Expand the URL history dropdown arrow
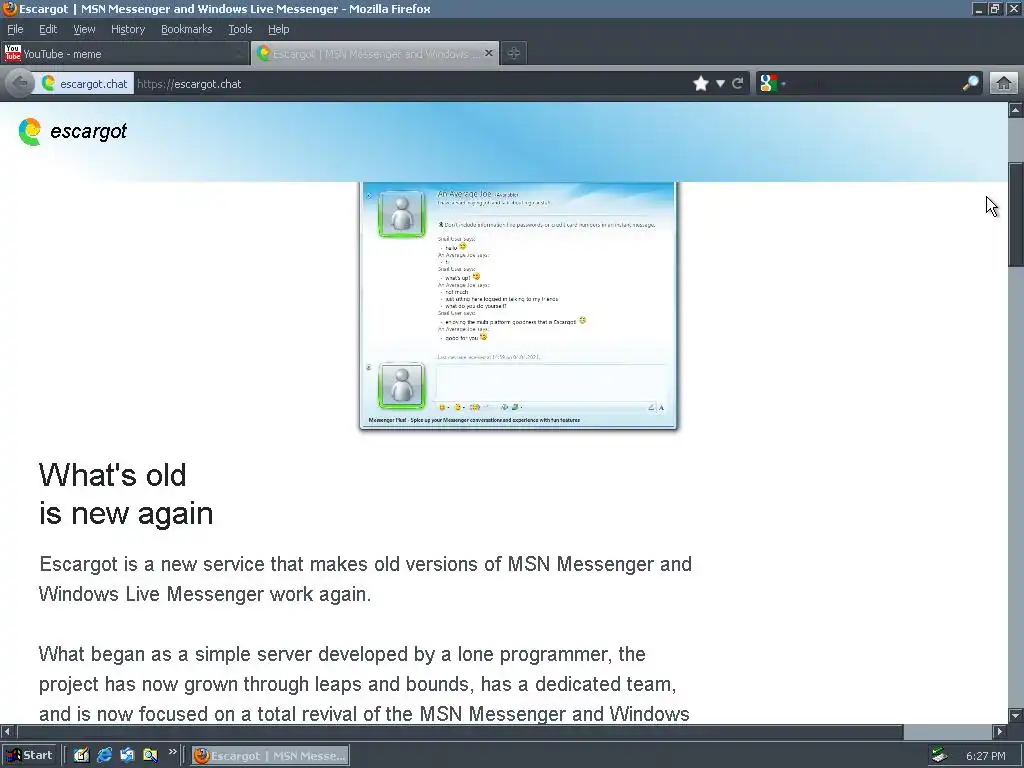Viewport: 1024px width, 768px height. (720, 84)
